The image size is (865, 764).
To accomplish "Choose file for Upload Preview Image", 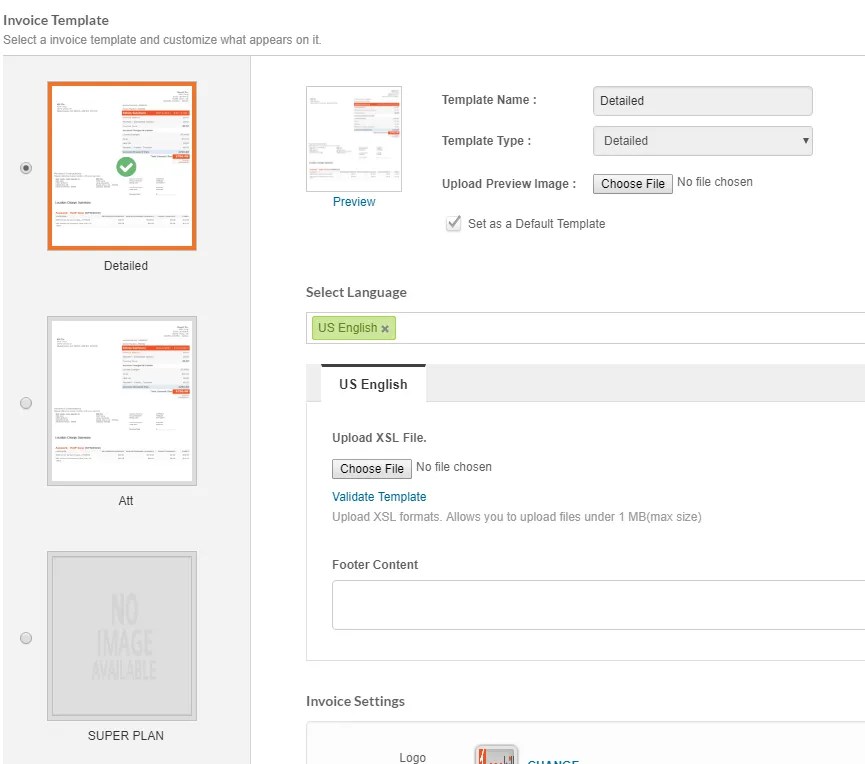I will click(633, 184).
